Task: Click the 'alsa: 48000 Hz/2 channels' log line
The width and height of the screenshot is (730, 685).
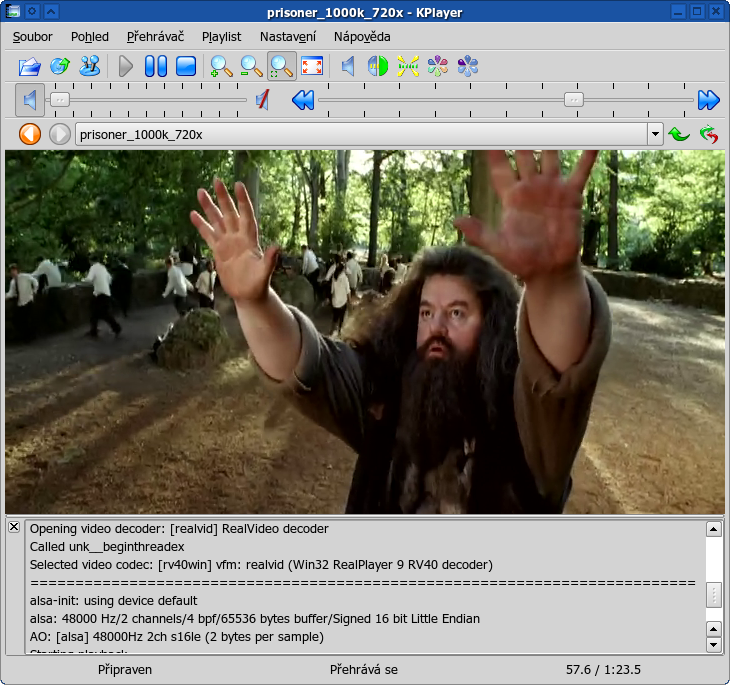Action: [255, 619]
